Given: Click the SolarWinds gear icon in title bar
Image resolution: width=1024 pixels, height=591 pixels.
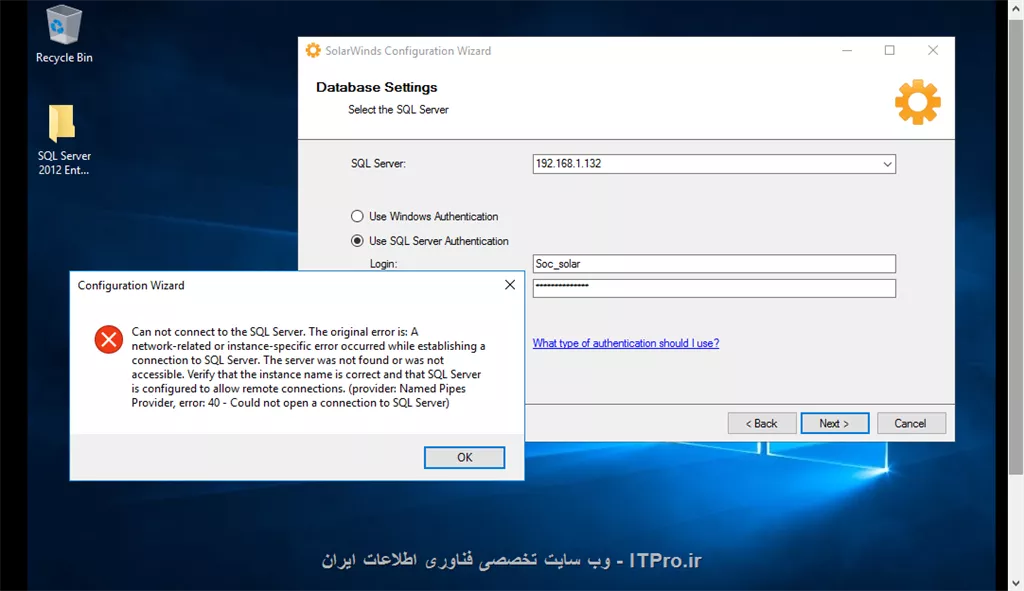Looking at the screenshot, I should click(313, 50).
